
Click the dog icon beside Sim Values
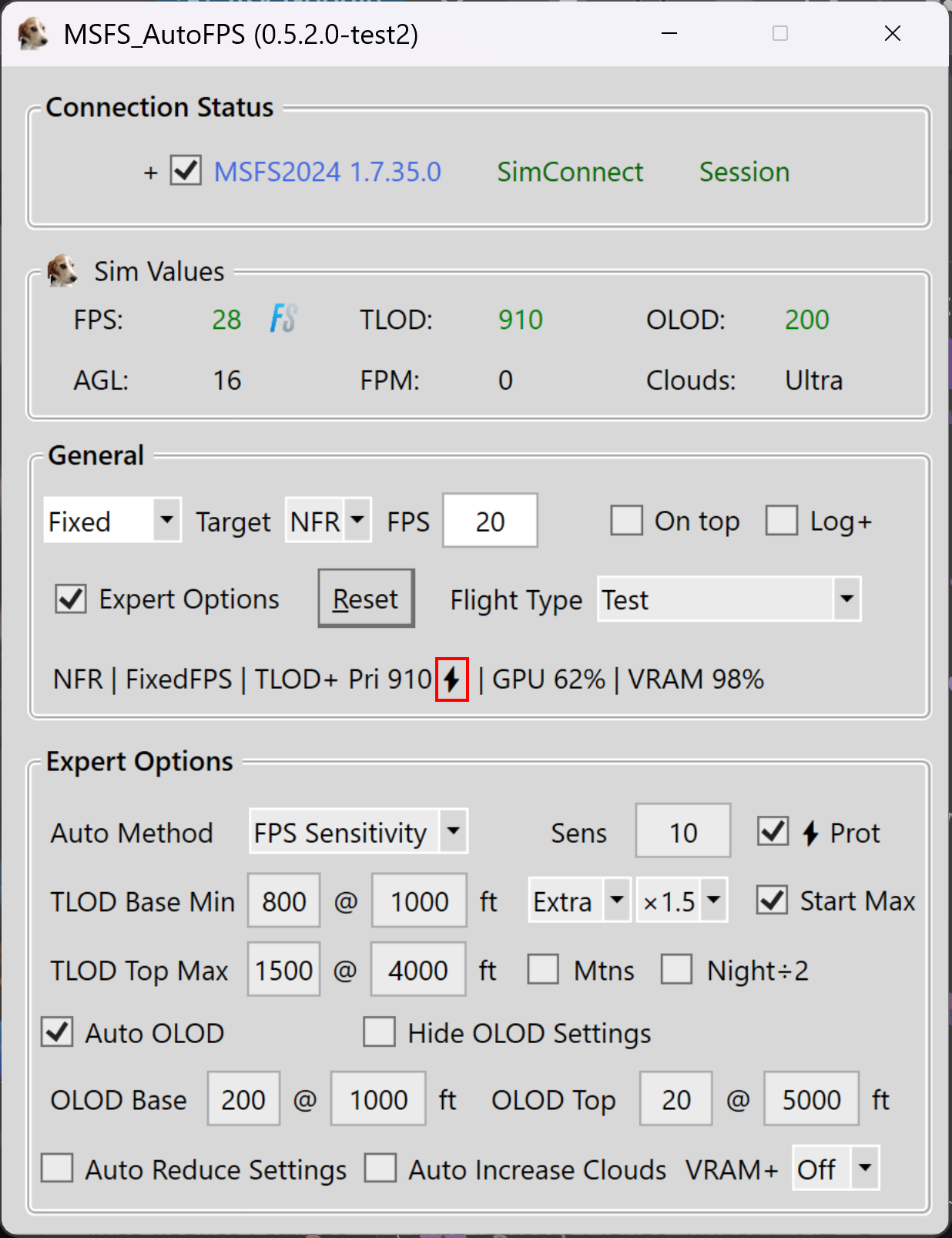tap(62, 271)
